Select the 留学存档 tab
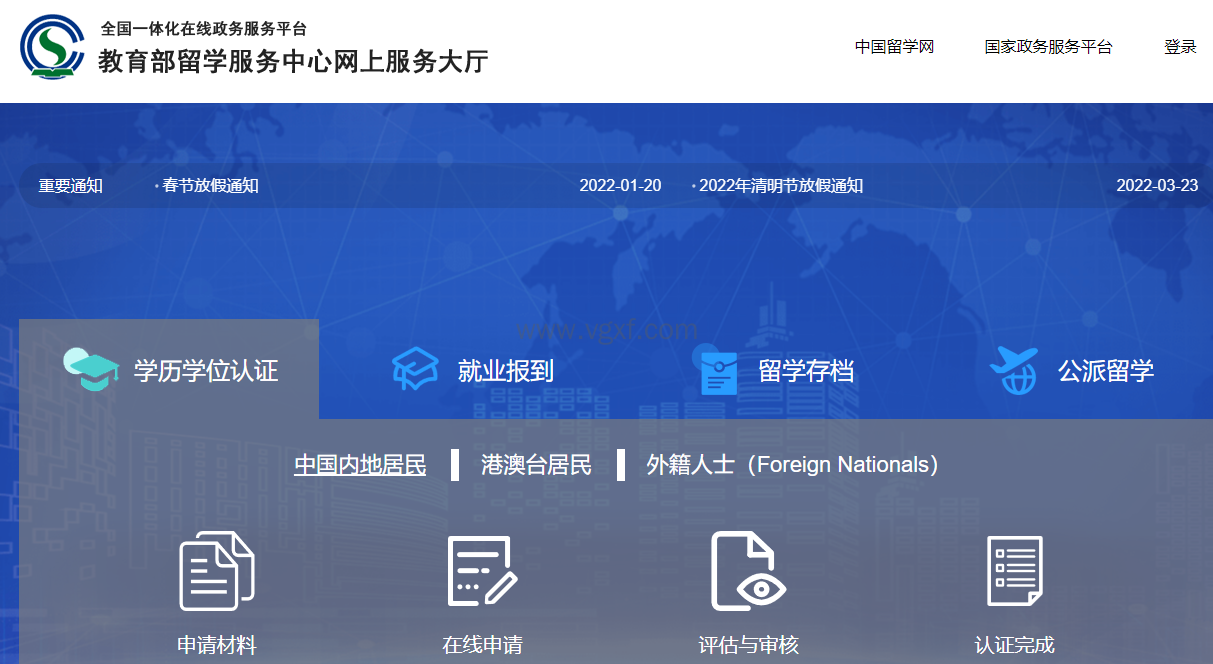 806,371
